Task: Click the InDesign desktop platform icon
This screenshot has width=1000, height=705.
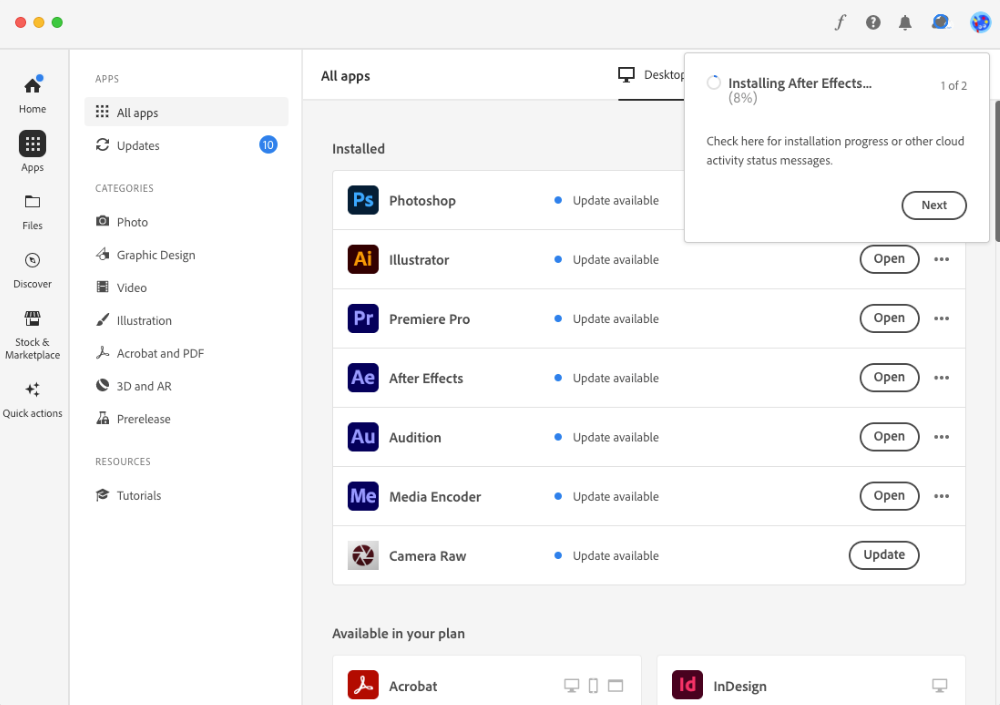Action: click(x=939, y=686)
